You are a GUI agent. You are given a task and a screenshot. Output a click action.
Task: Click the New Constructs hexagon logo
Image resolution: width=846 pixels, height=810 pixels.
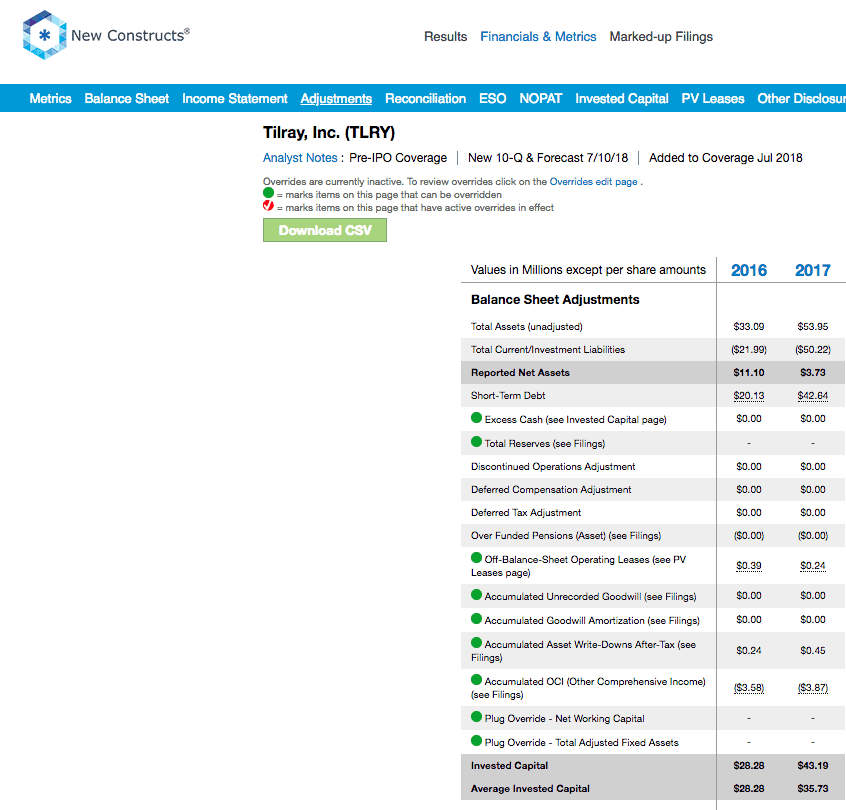pos(45,35)
